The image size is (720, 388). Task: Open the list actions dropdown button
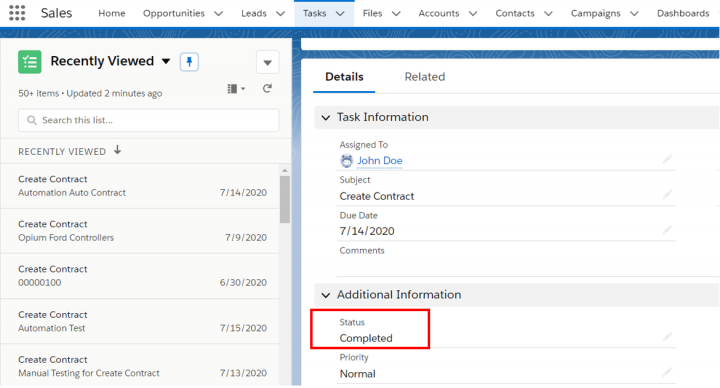(268, 62)
